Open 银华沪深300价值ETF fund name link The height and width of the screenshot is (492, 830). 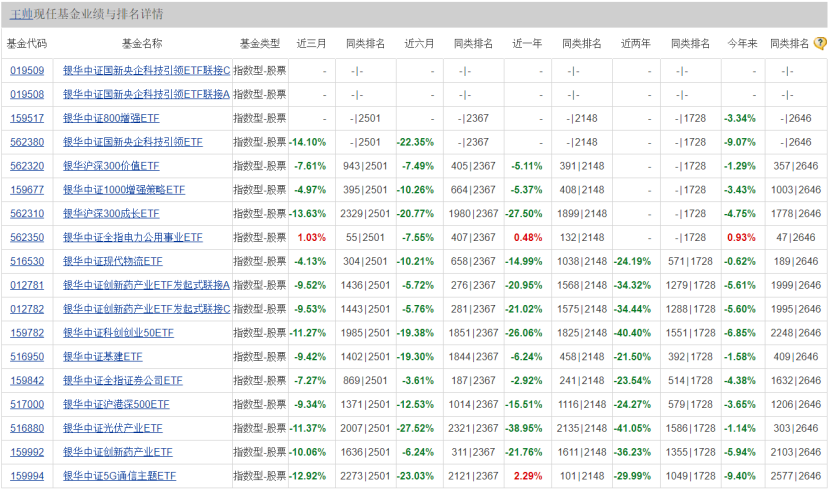coord(110,166)
